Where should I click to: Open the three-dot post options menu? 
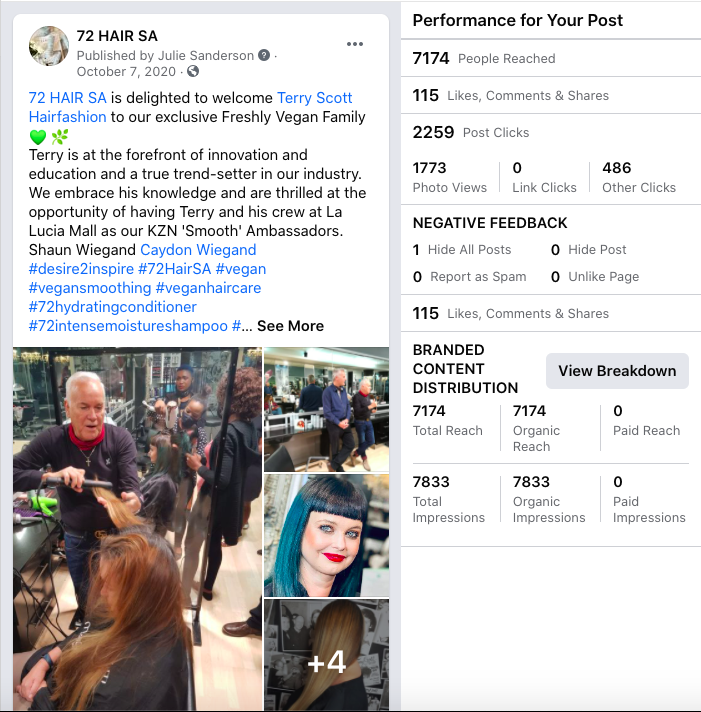[355, 44]
